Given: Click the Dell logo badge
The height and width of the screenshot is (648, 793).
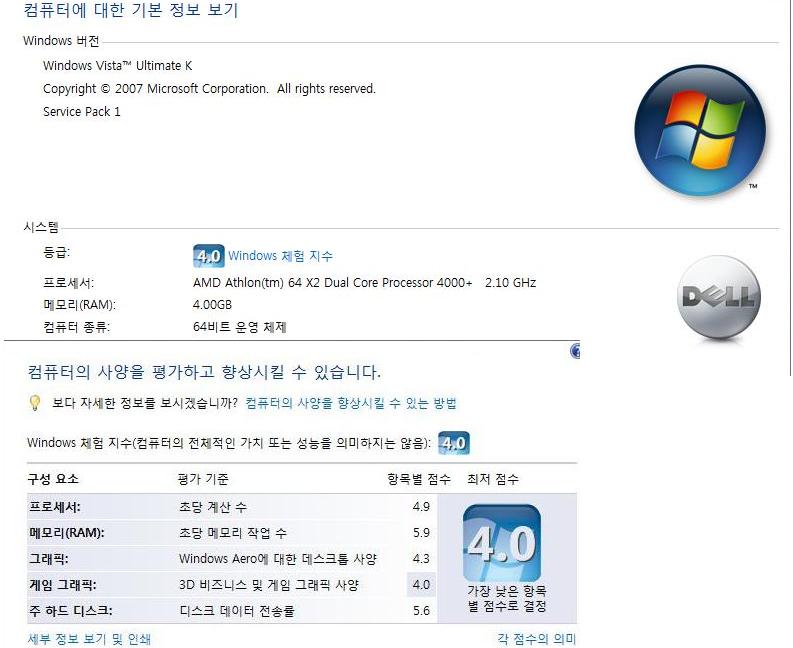Looking at the screenshot, I should [719, 297].
